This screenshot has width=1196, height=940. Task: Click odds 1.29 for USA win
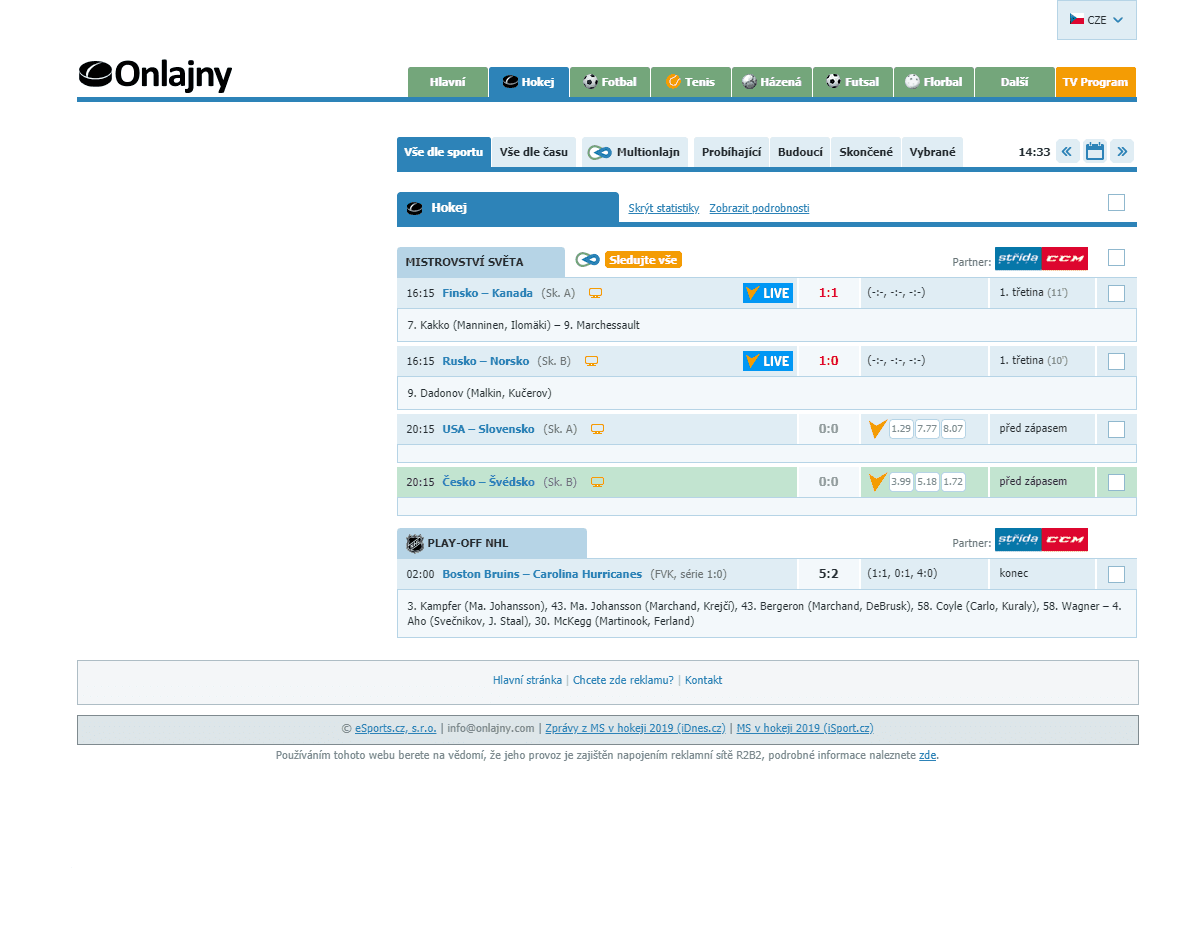[x=901, y=429]
